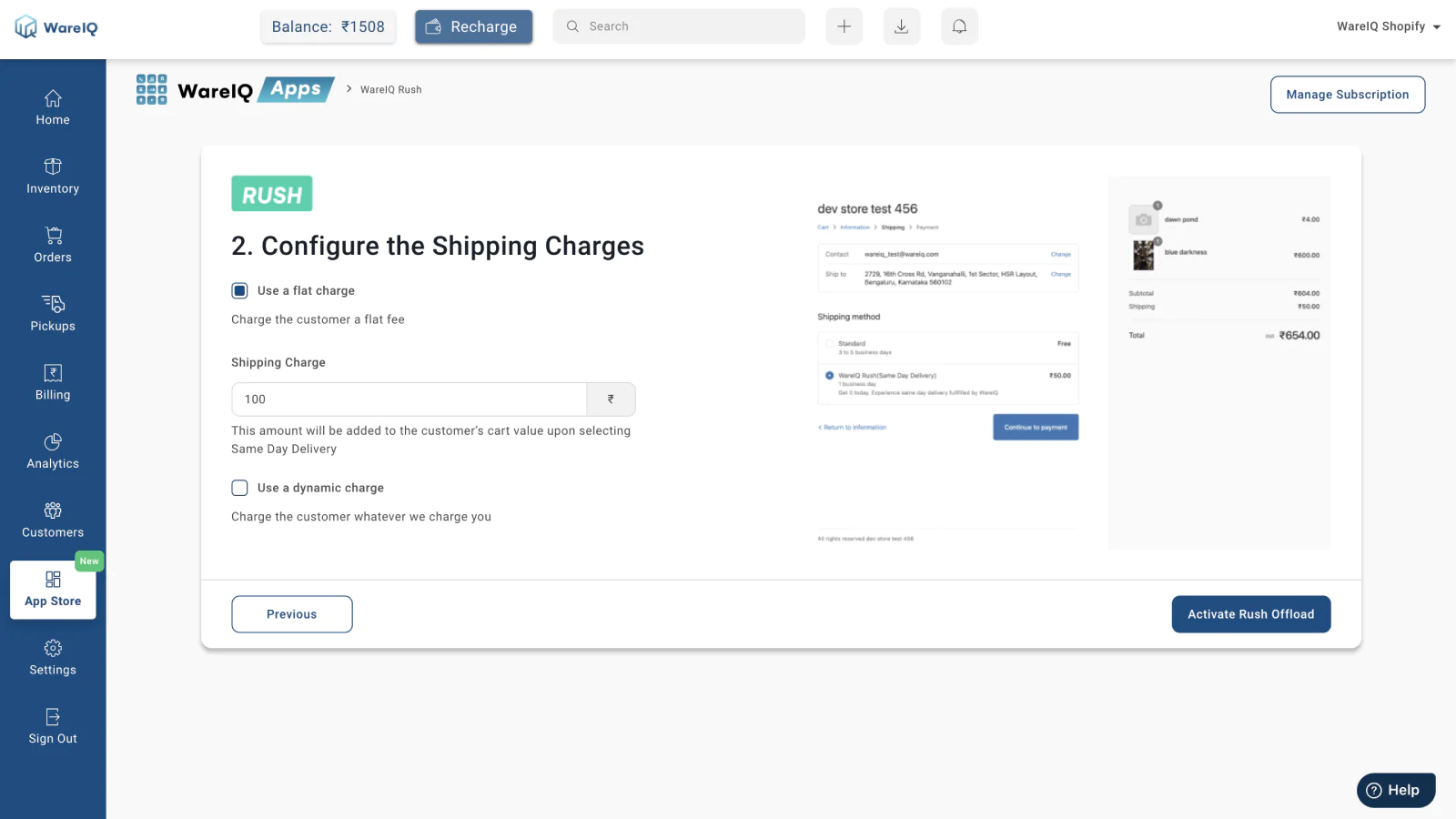Click the WareIQ Apps breadcrumb title
Screen dimensions: 1456x819
(256, 89)
